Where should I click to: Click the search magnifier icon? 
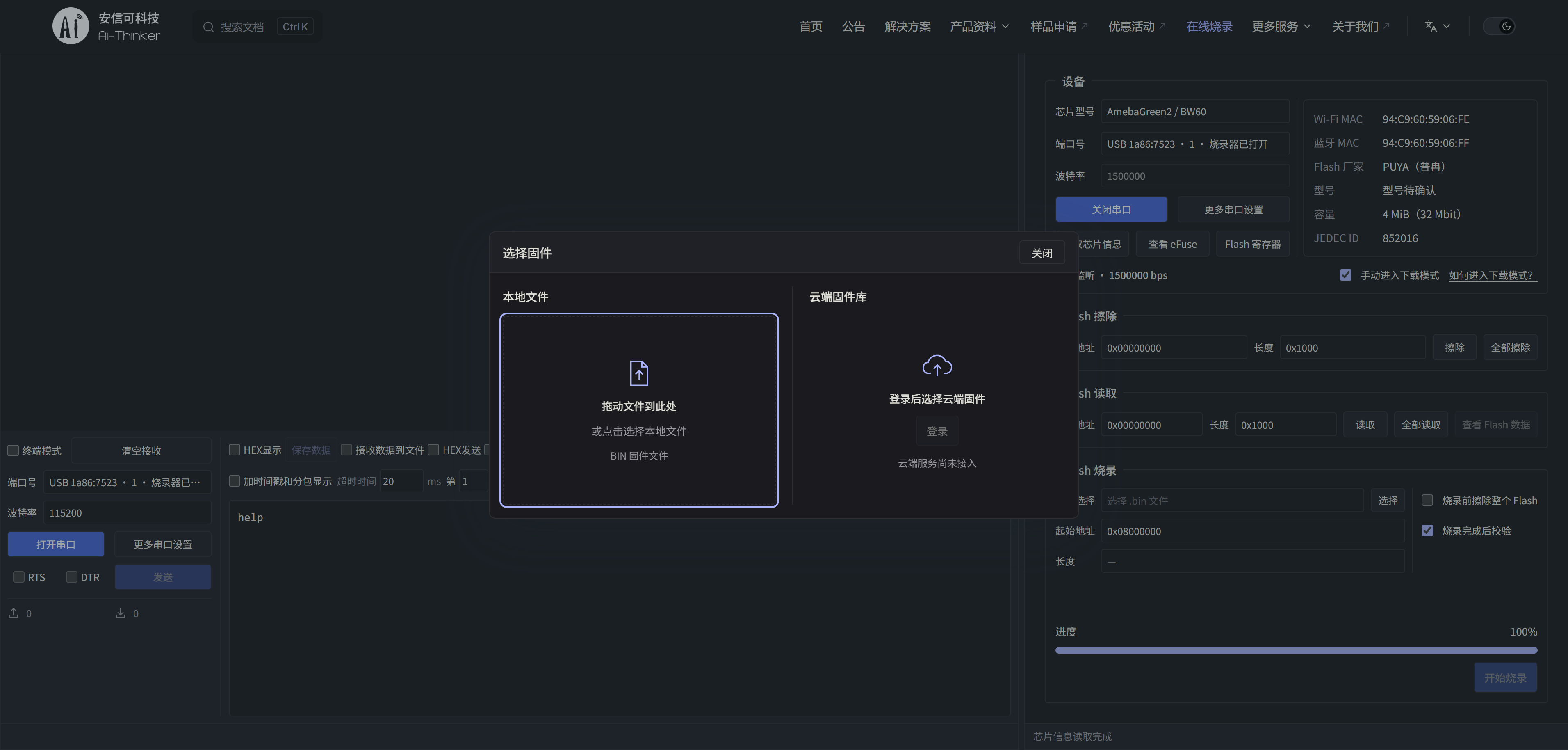pyautogui.click(x=208, y=27)
